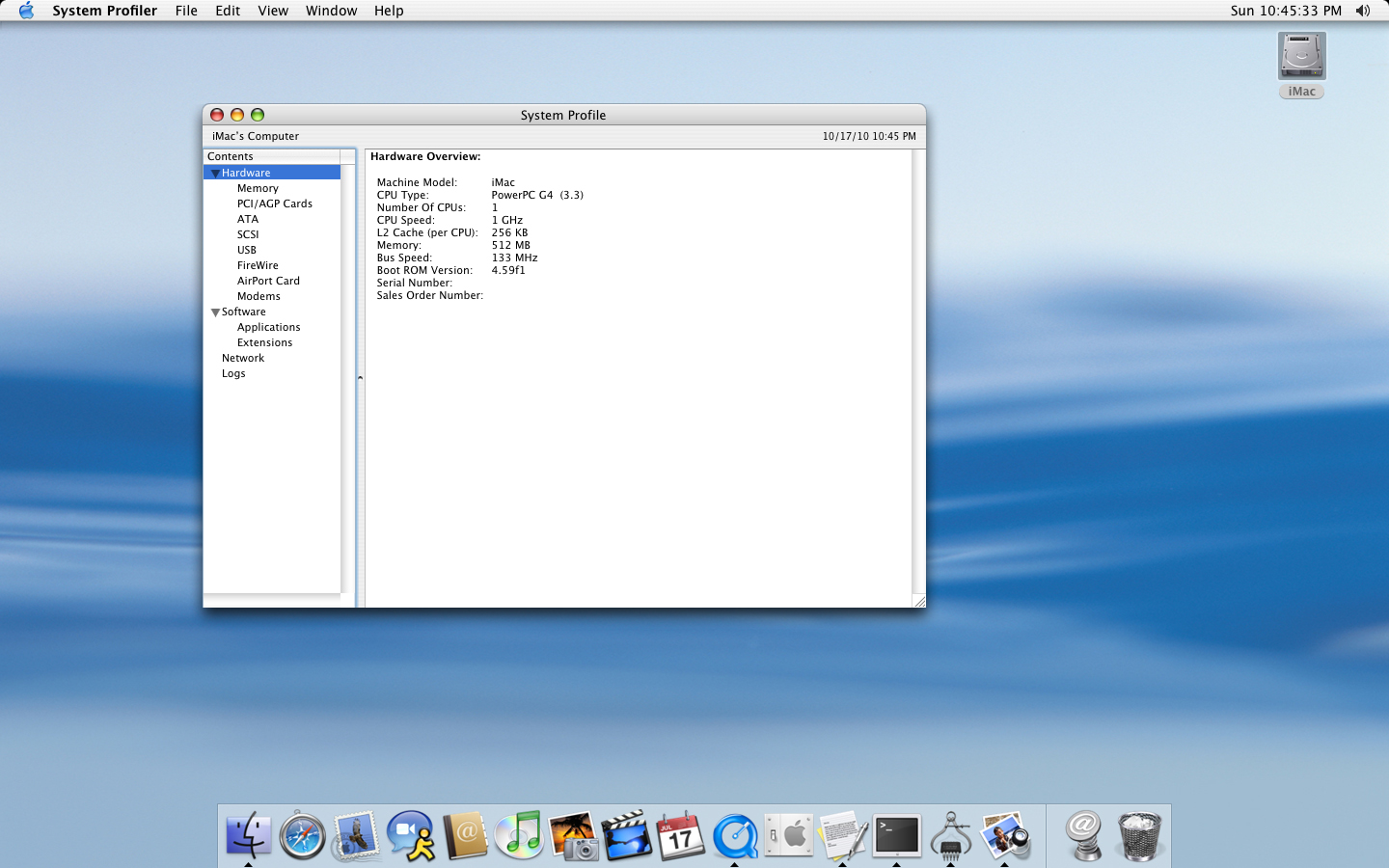Image resolution: width=1389 pixels, height=868 pixels.
Task: Open the iMac hard drive desktop icon
Action: (1301, 58)
